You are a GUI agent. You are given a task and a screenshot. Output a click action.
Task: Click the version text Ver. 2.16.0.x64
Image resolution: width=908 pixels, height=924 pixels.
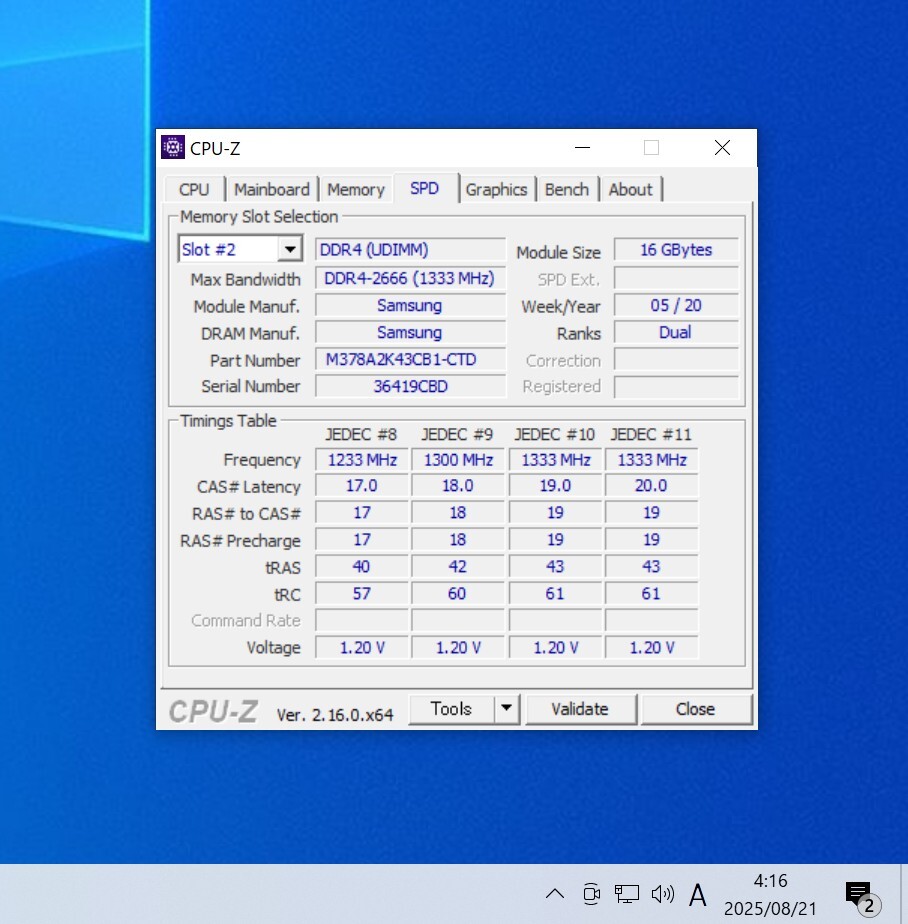point(335,715)
